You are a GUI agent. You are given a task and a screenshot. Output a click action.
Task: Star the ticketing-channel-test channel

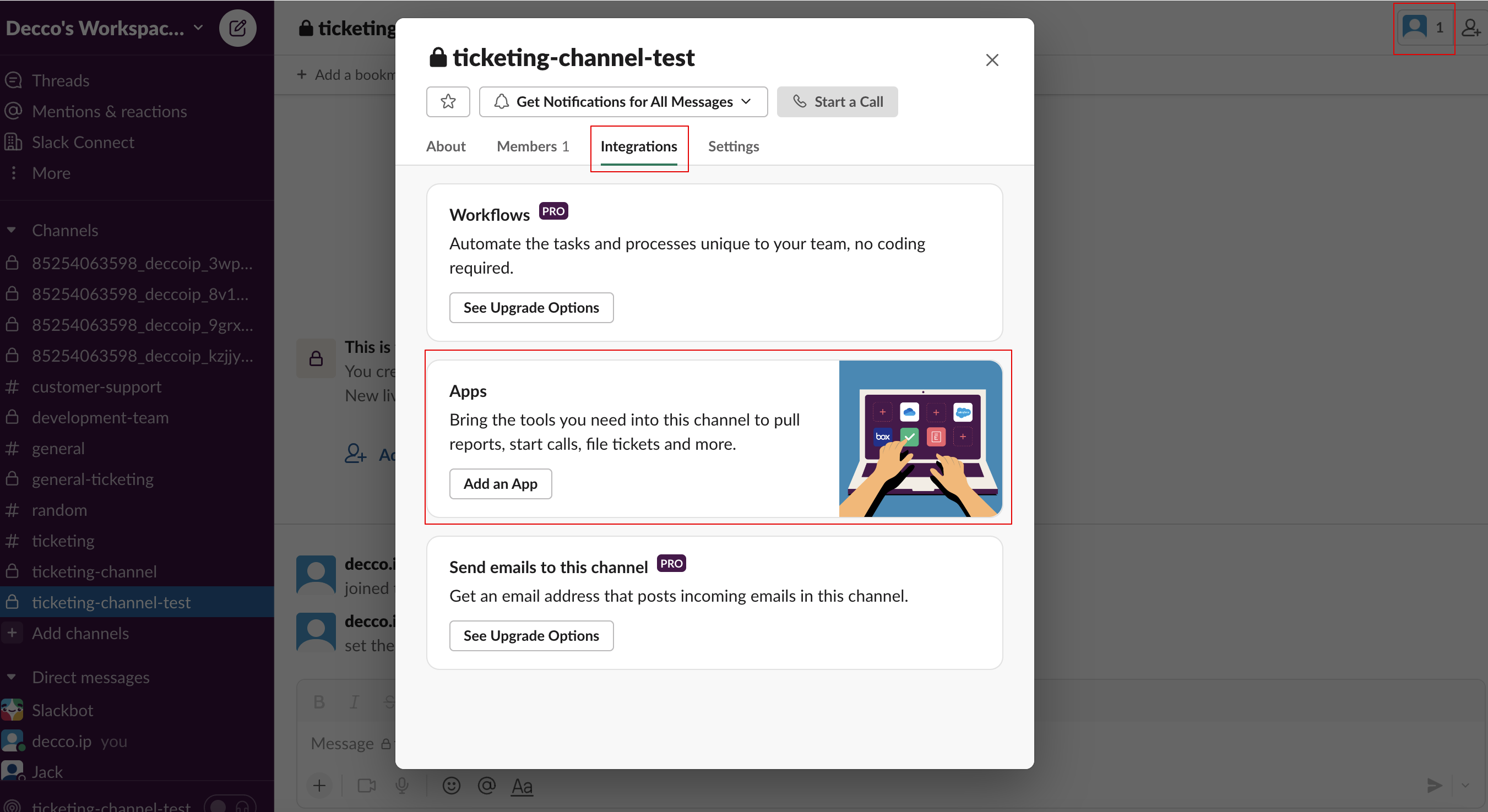pyautogui.click(x=448, y=102)
